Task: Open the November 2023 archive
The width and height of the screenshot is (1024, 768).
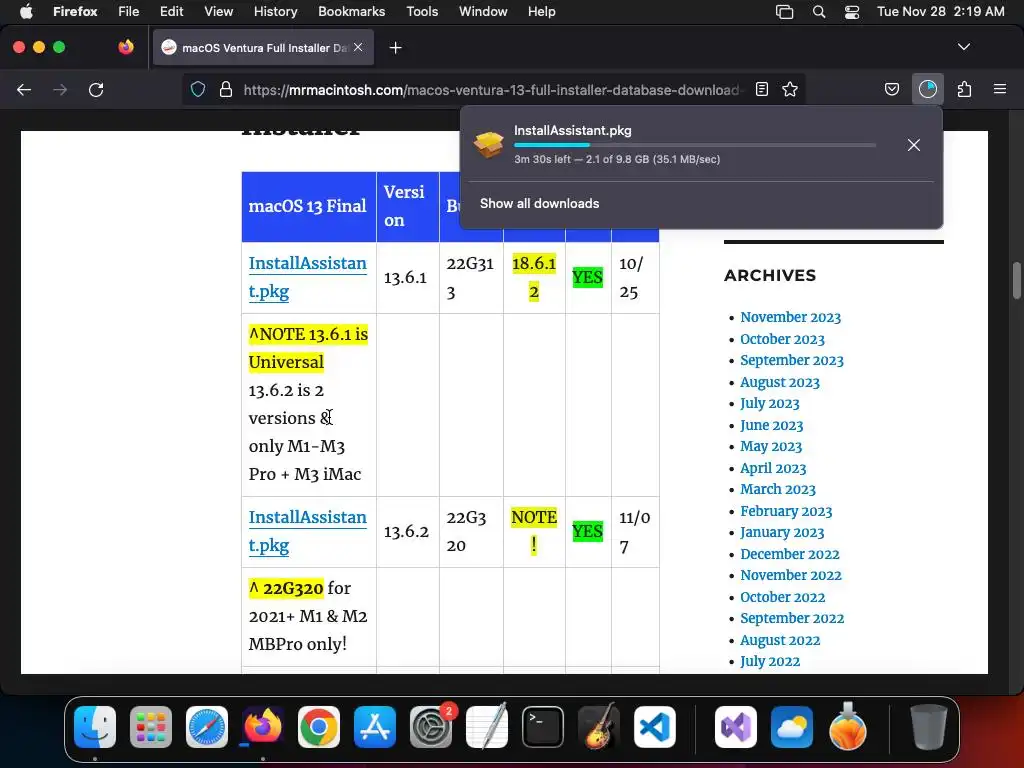Action: pos(790,317)
